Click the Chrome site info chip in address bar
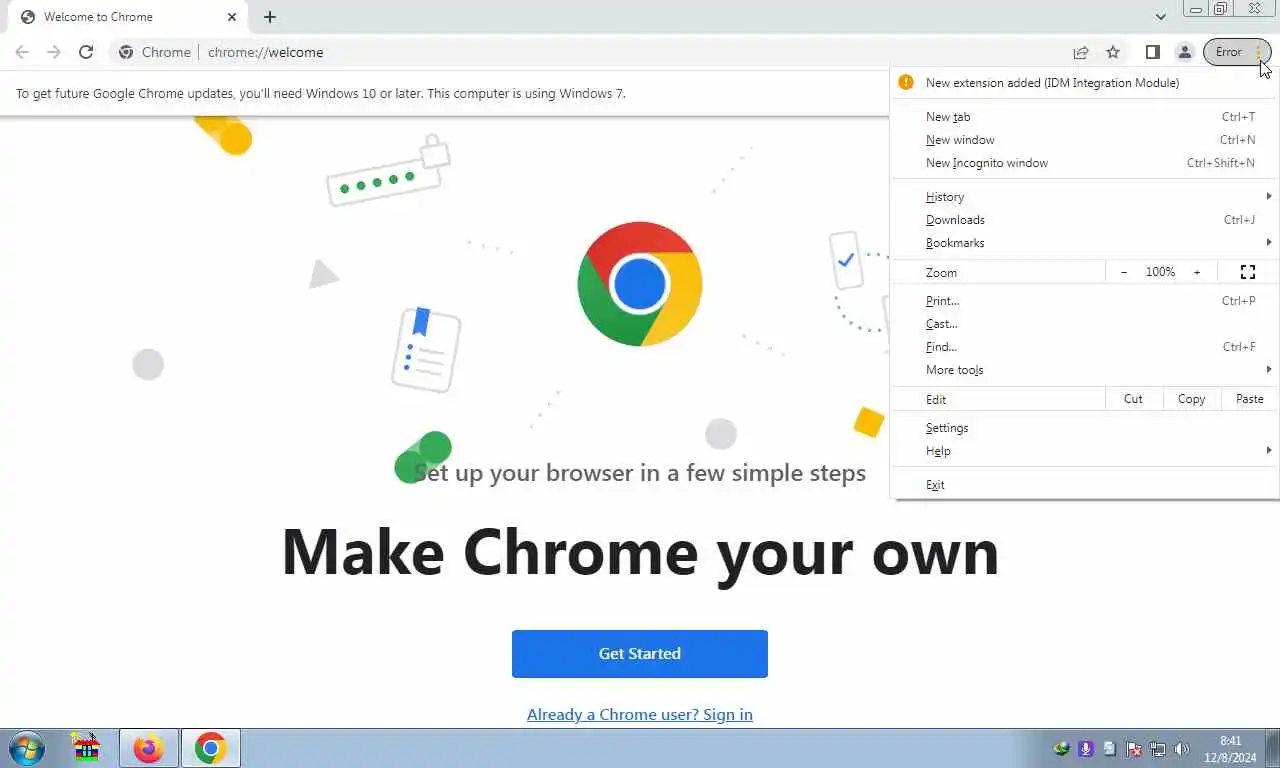Screen dimensions: 1280x768 point(155,52)
